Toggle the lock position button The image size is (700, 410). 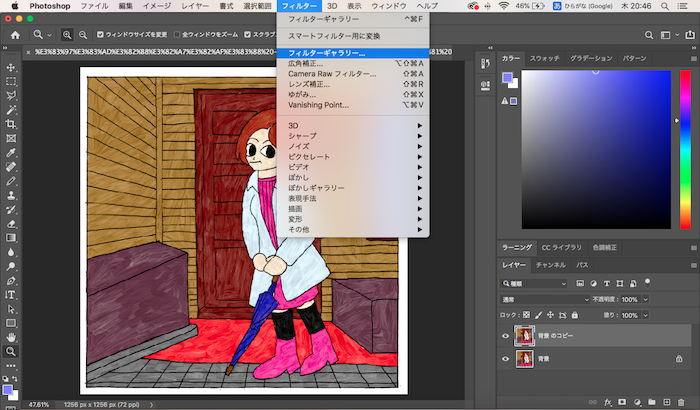coord(550,315)
